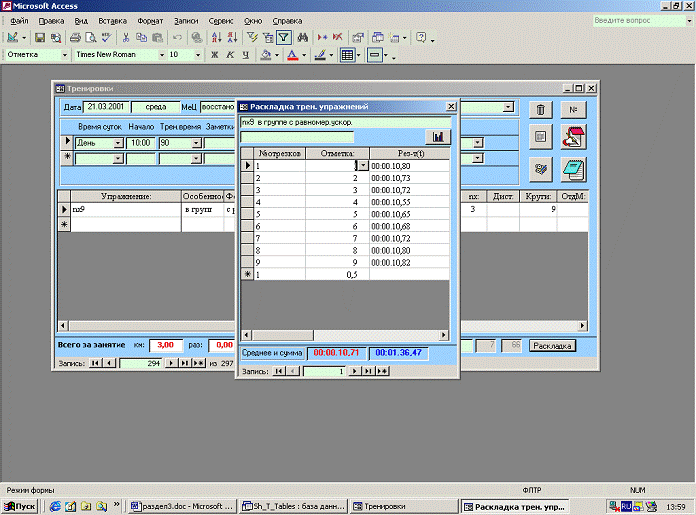Click the trash can delete button
The height and width of the screenshot is (515, 696).
click(541, 110)
